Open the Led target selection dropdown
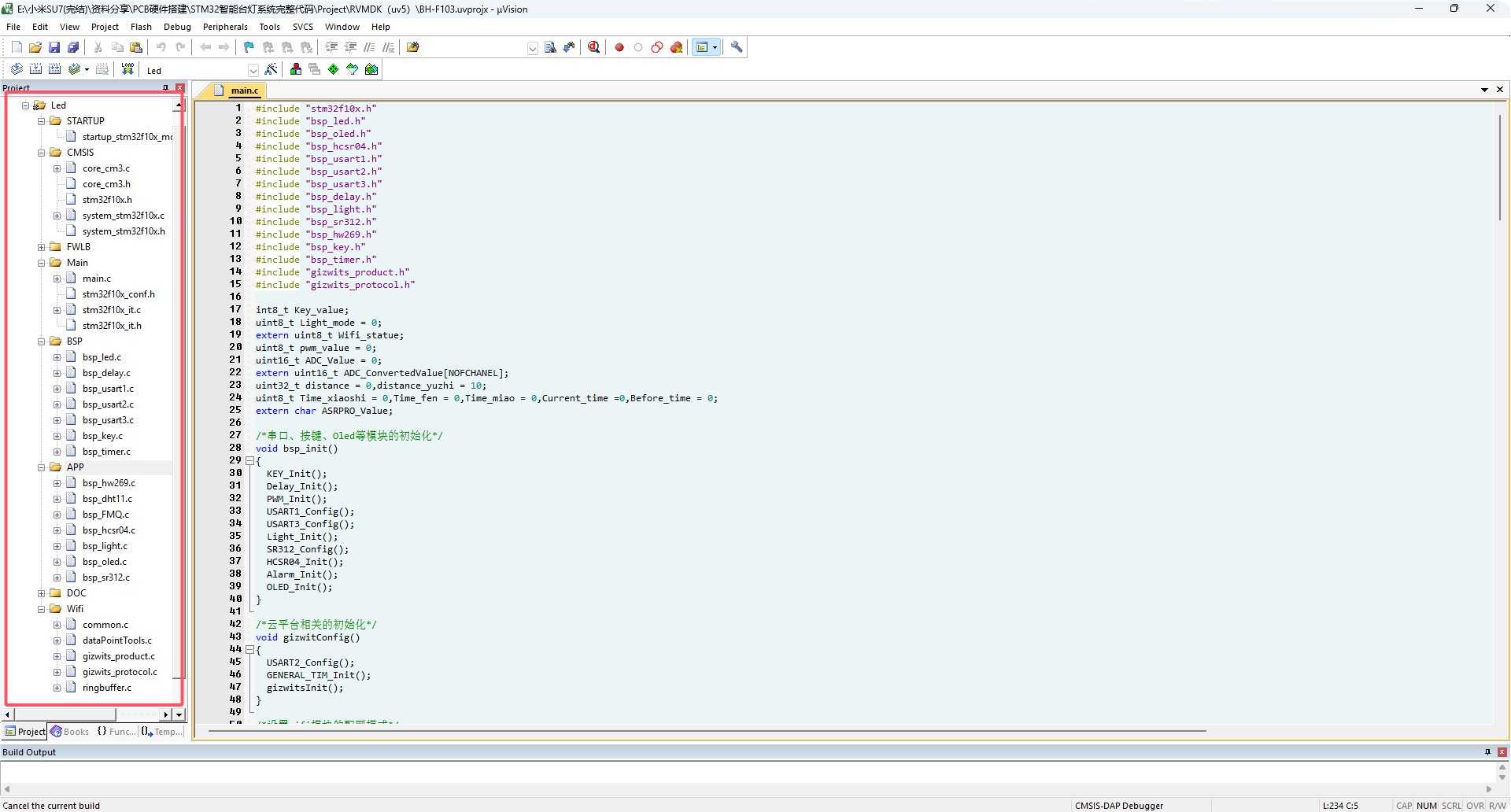Screen dimensions: 1511x812 point(253,70)
